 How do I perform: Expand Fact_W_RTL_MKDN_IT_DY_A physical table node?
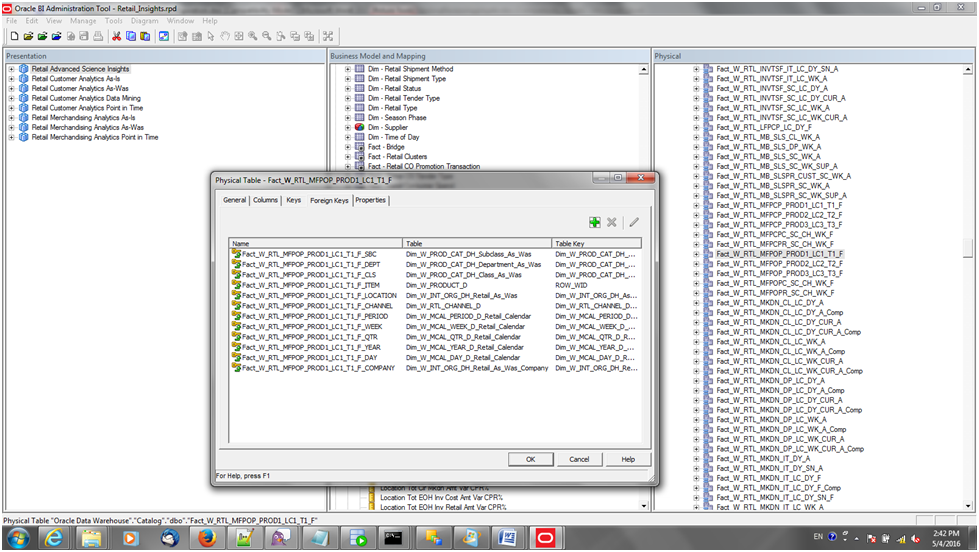pos(696,458)
